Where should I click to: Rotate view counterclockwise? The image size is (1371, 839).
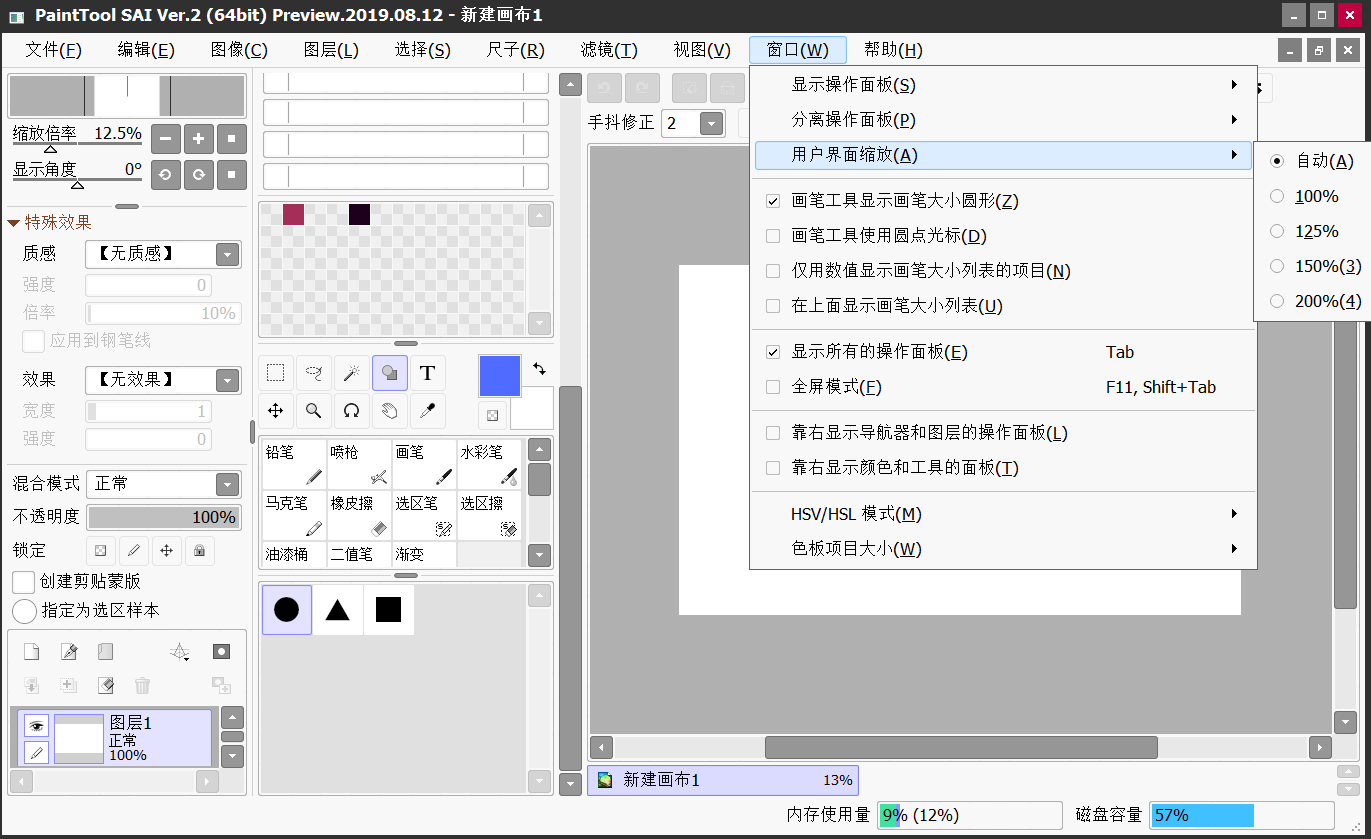(x=166, y=175)
